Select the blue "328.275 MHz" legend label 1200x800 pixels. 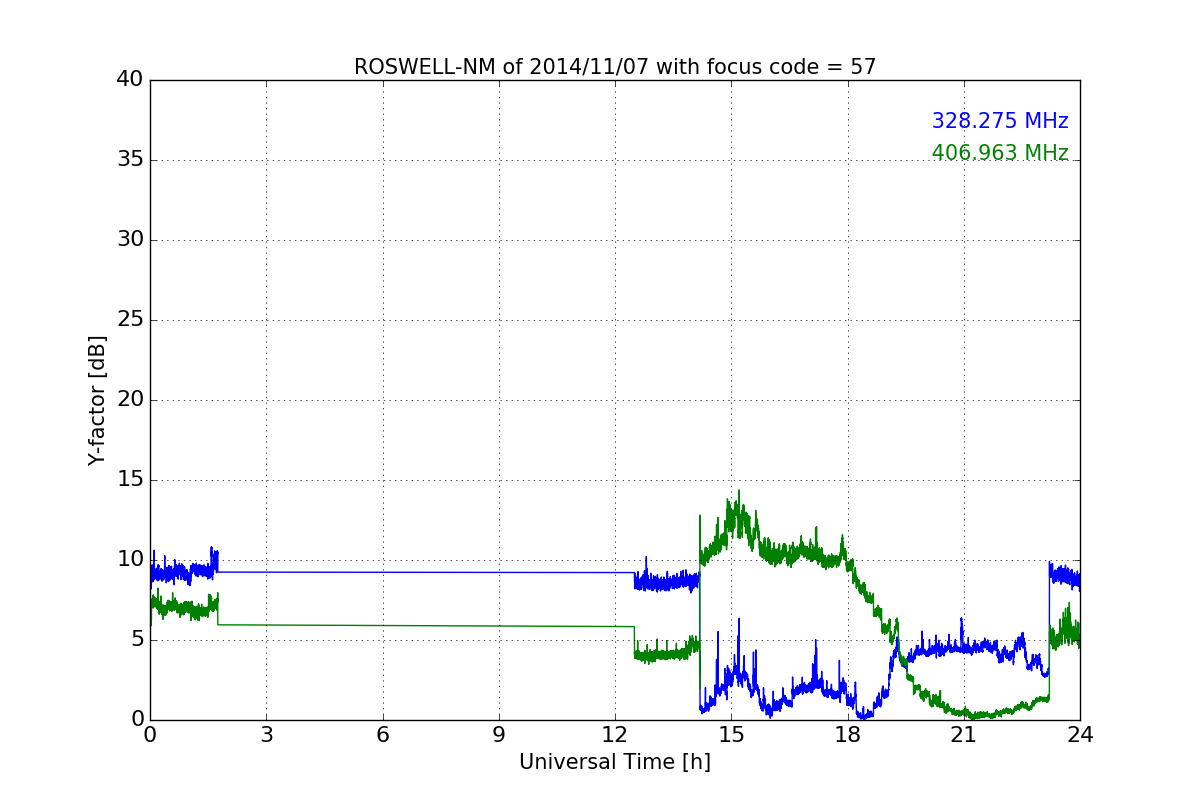[x=1000, y=121]
